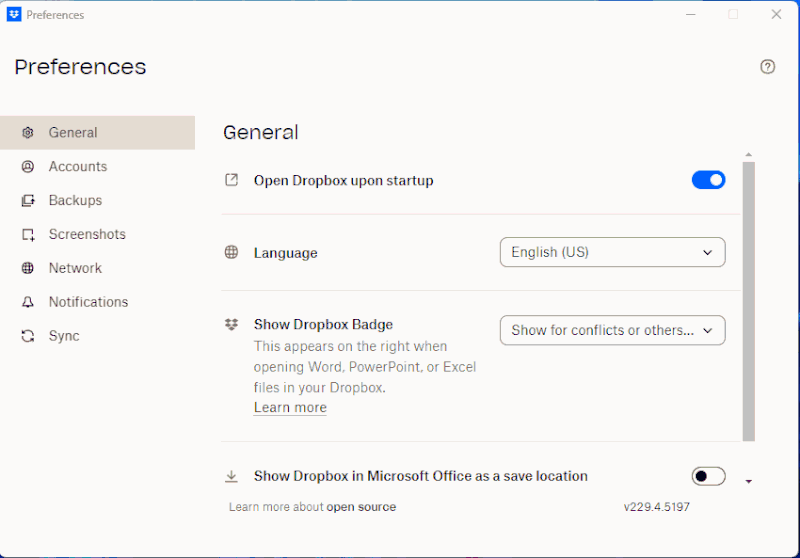Go to the Sync settings section
Screen dimensions: 800x558
pyautogui.click(x=64, y=336)
